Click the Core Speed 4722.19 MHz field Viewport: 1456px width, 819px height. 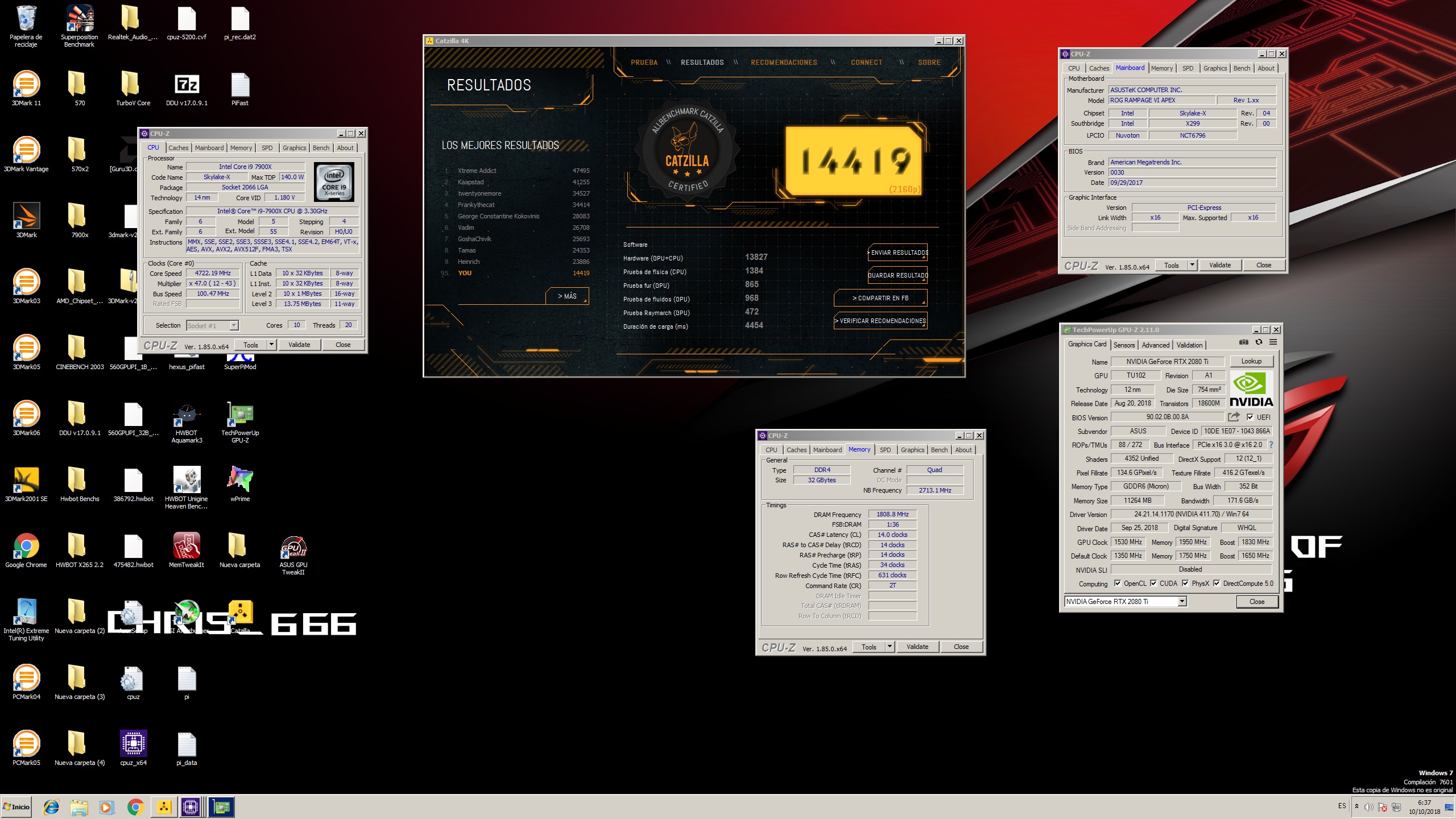[x=213, y=273]
